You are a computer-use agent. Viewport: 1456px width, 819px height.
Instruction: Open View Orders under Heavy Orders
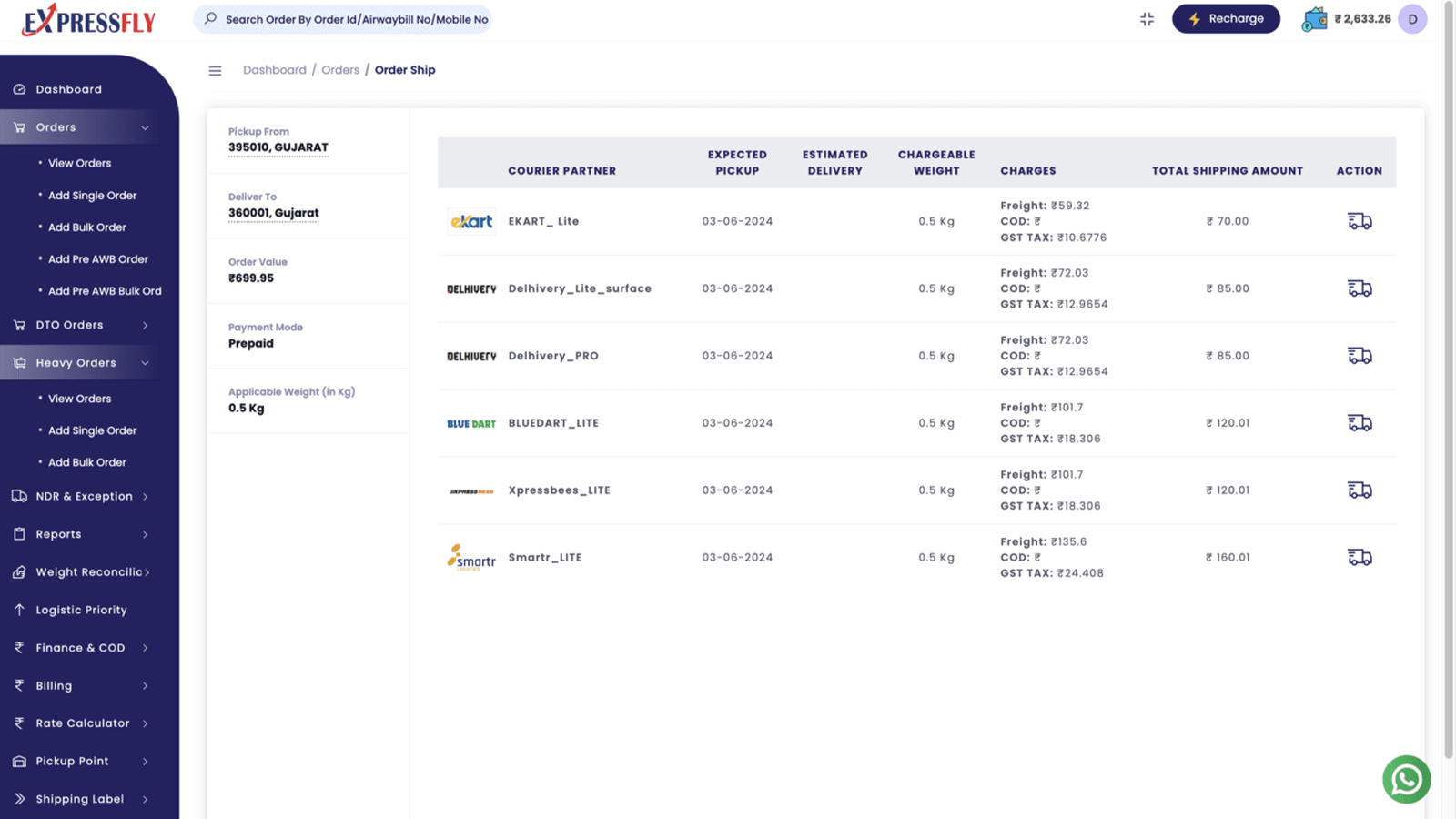coord(79,398)
